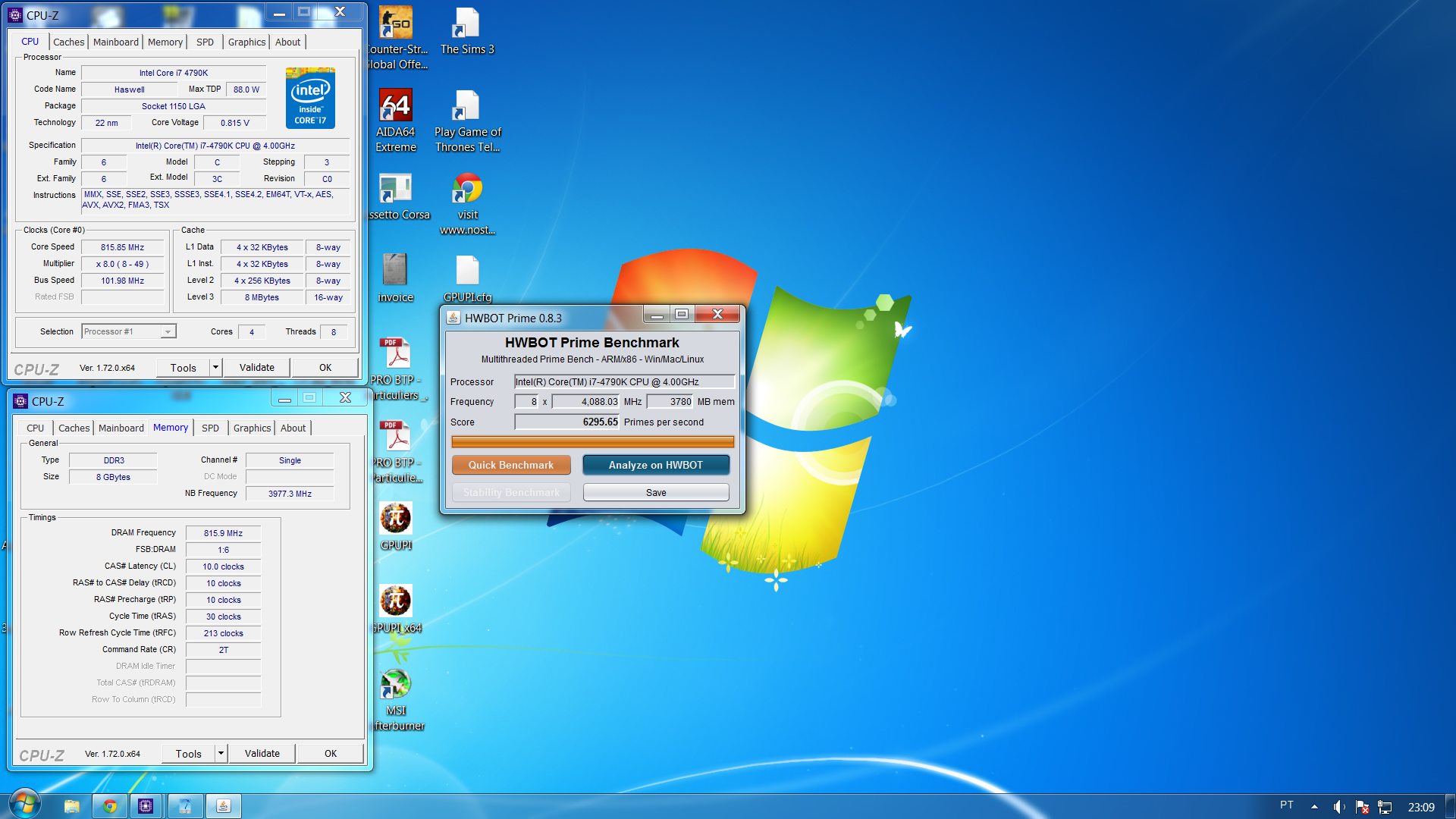Open the MSI Afterburner desktop shortcut

(x=396, y=699)
